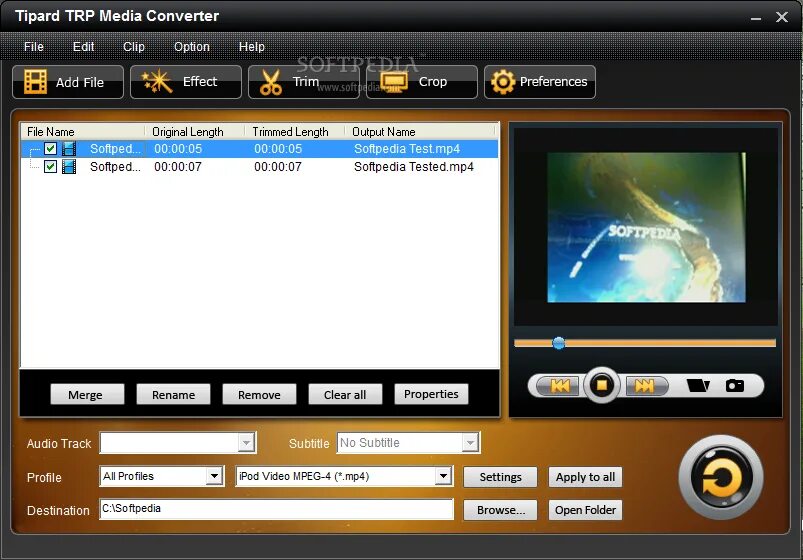Open profile Settings button
803x560 pixels.
[500, 477]
